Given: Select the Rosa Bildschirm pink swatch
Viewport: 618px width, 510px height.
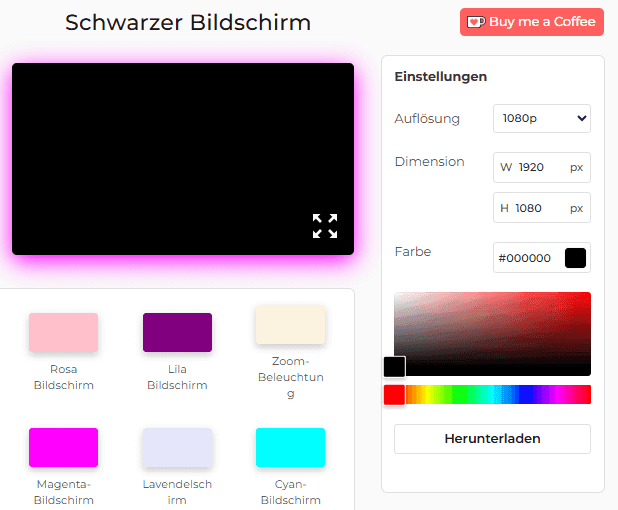Looking at the screenshot, I should coord(63,332).
